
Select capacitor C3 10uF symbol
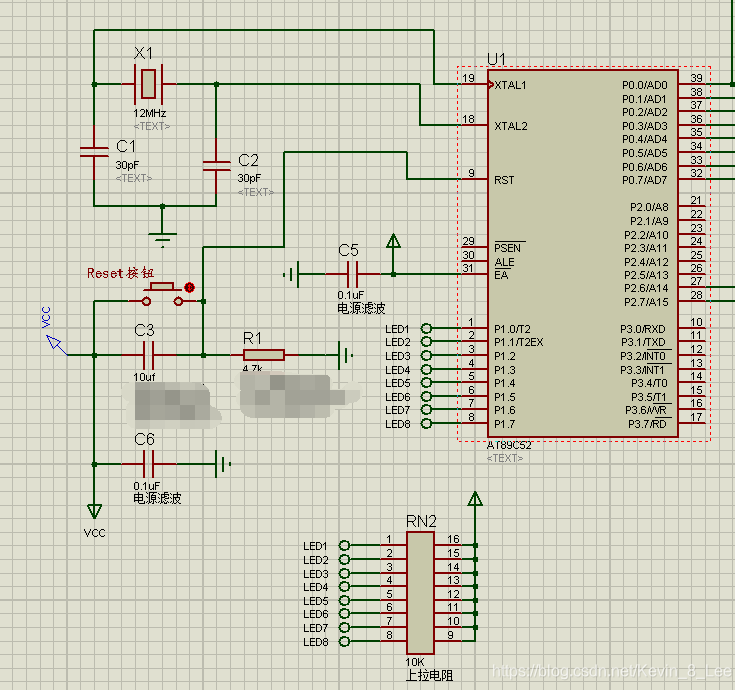click(x=148, y=355)
